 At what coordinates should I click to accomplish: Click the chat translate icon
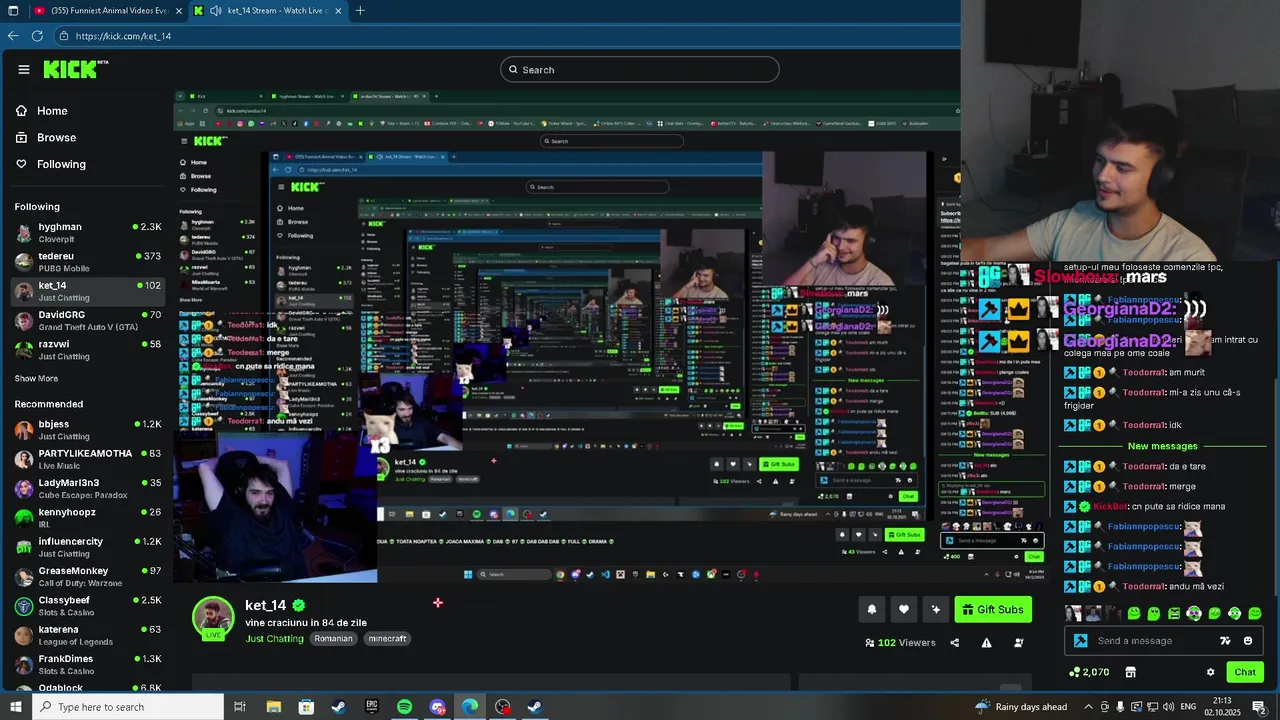tap(1225, 641)
